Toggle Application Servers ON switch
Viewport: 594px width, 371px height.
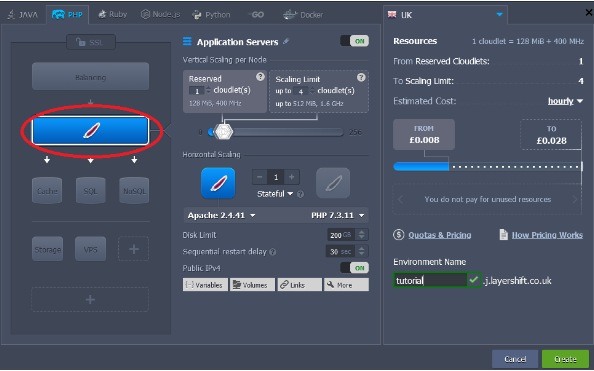pos(355,41)
